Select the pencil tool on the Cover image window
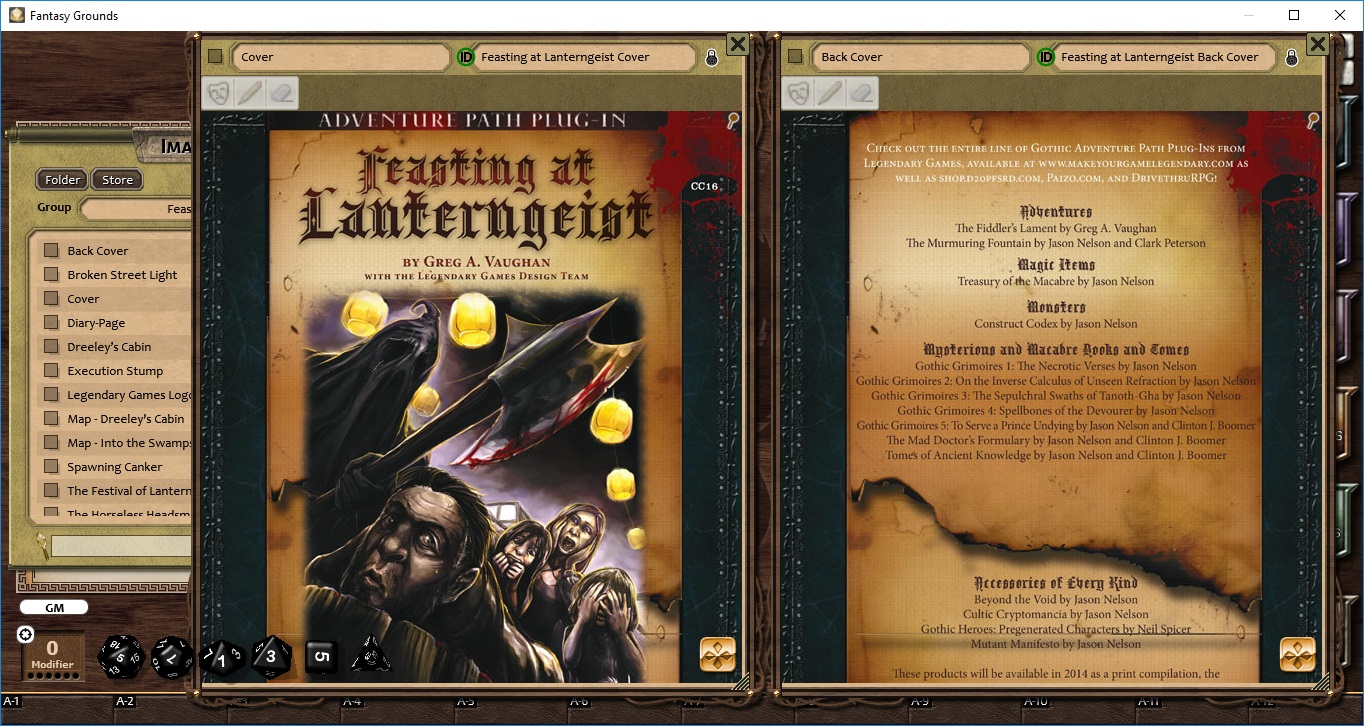Viewport: 1364px width, 726px height. tap(251, 92)
